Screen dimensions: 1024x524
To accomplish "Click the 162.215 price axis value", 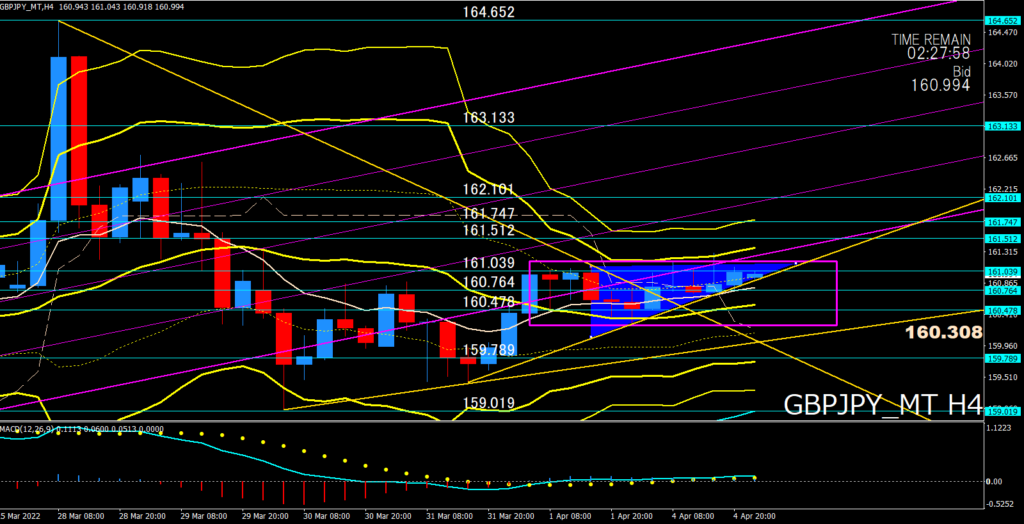I will coord(1002,189).
